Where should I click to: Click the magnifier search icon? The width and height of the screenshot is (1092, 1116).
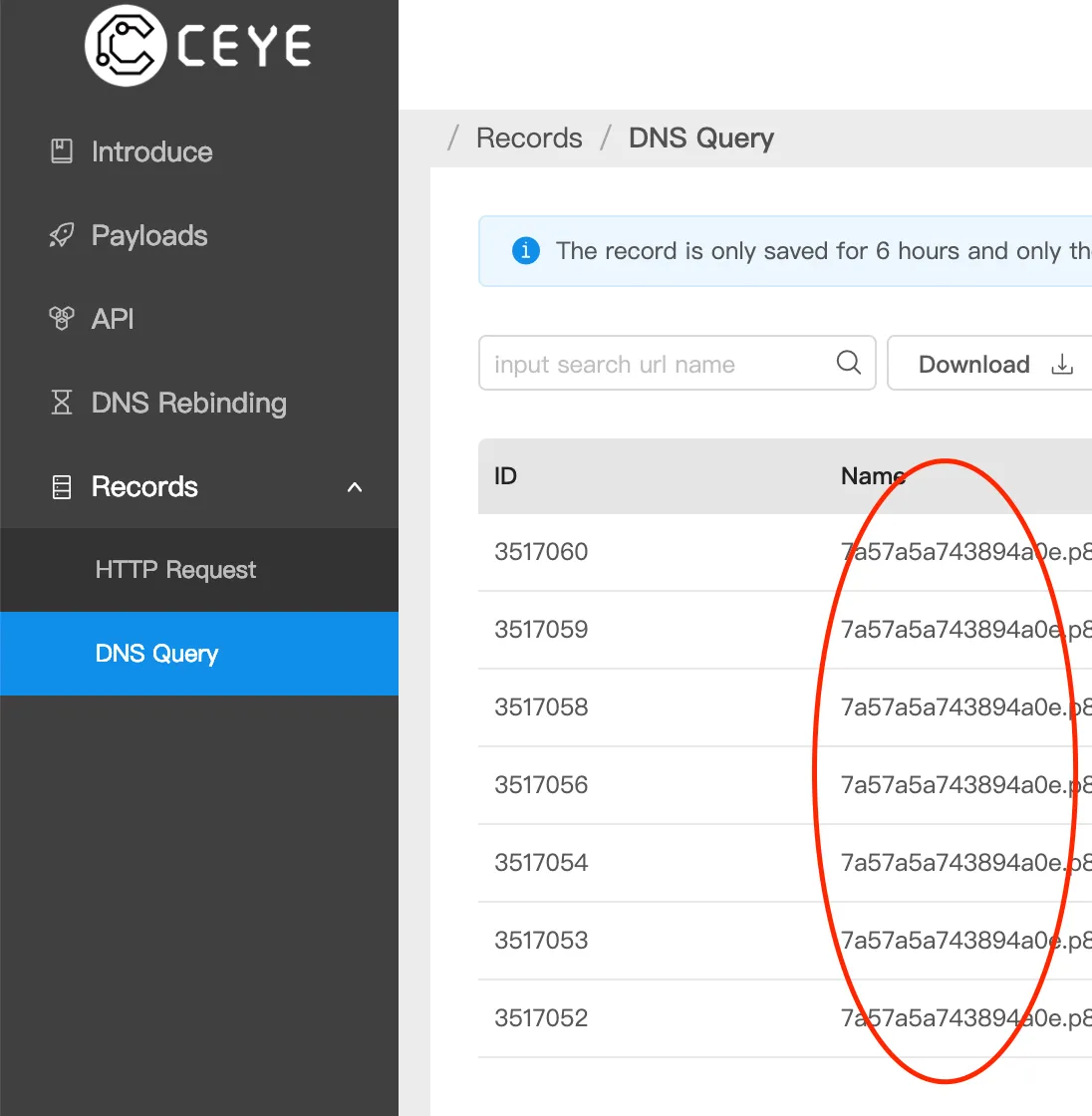click(849, 363)
